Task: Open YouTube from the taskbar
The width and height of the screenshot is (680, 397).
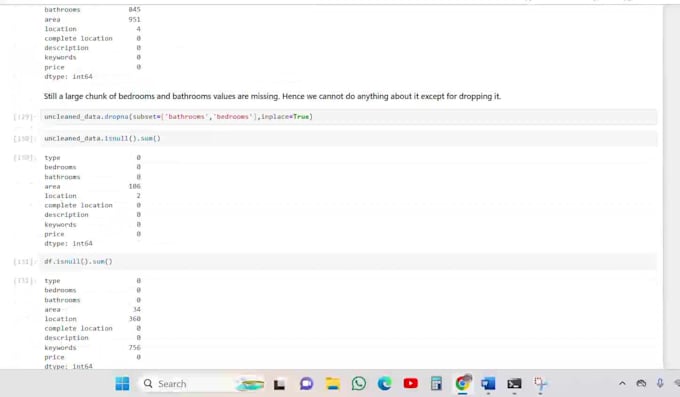Action: [410, 384]
